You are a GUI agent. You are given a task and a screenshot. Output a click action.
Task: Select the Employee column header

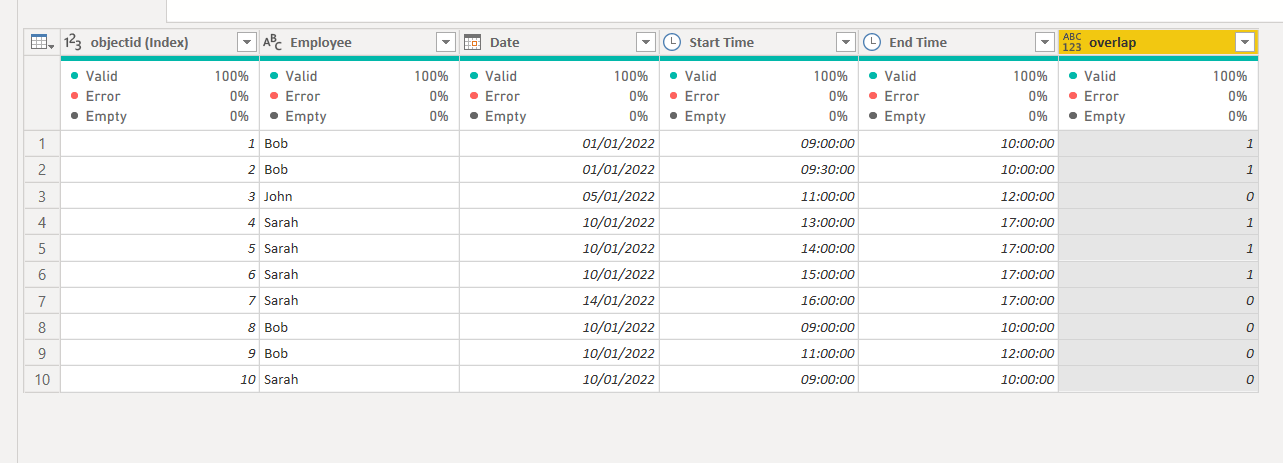[359, 42]
